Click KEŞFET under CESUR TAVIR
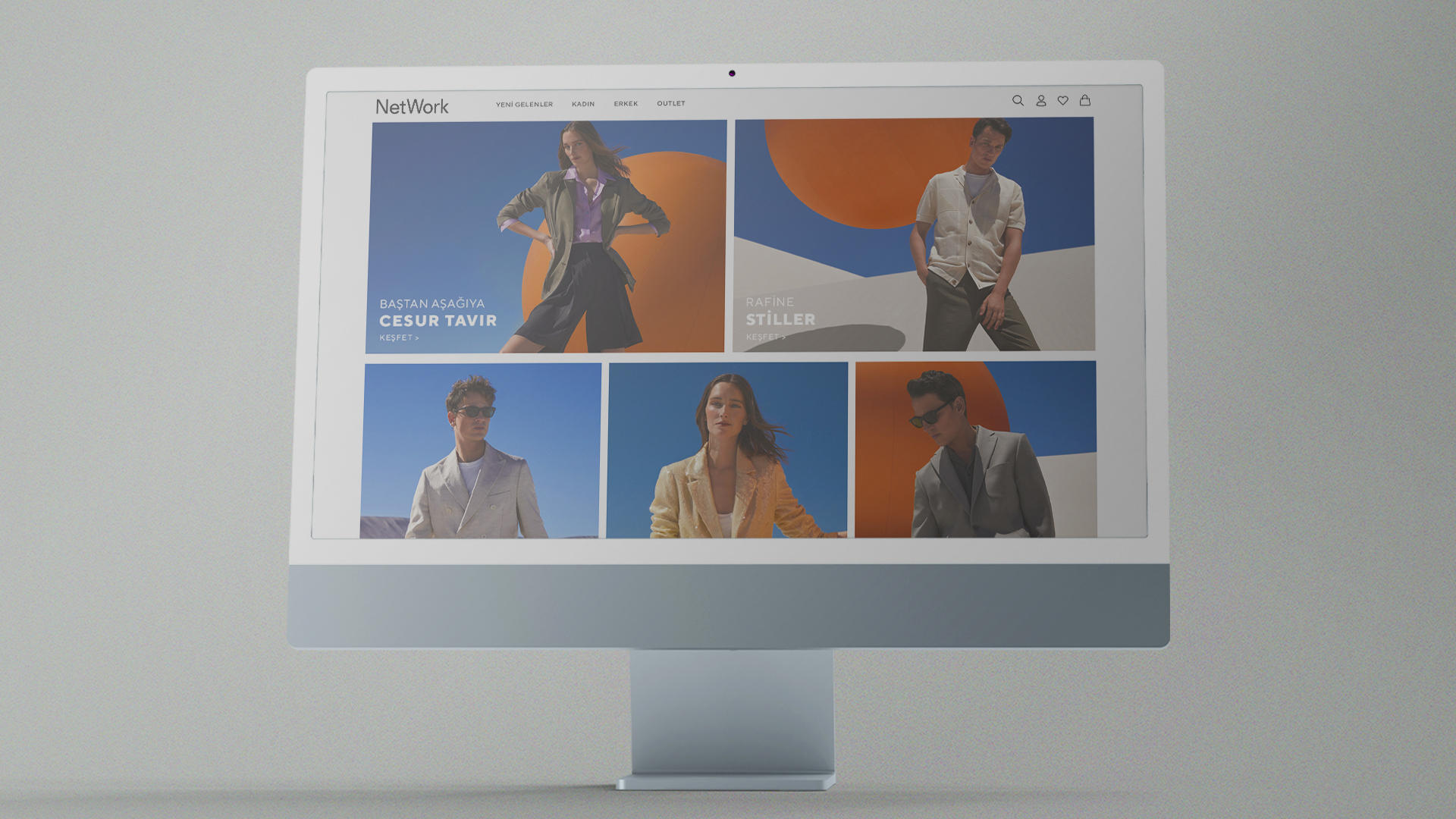 tap(399, 337)
